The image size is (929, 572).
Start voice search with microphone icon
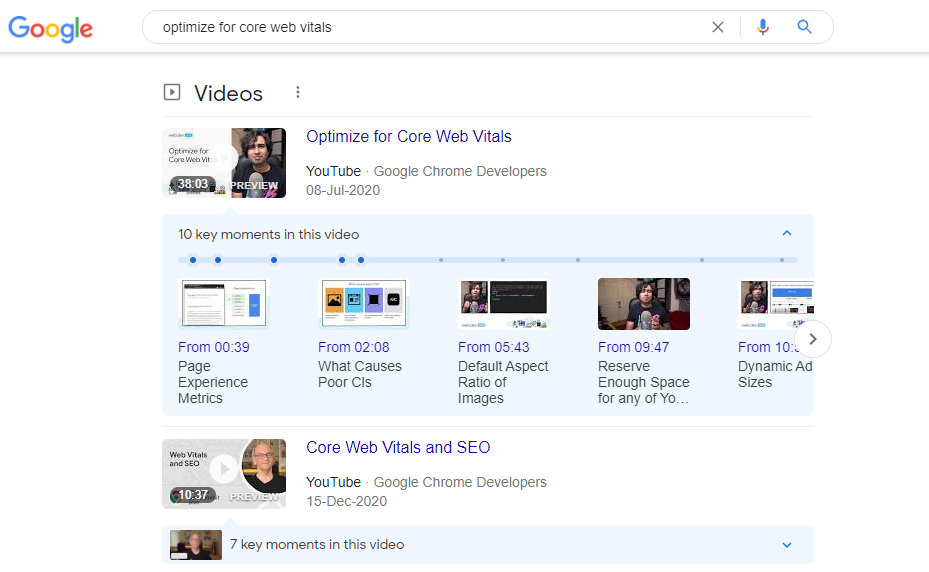point(763,27)
